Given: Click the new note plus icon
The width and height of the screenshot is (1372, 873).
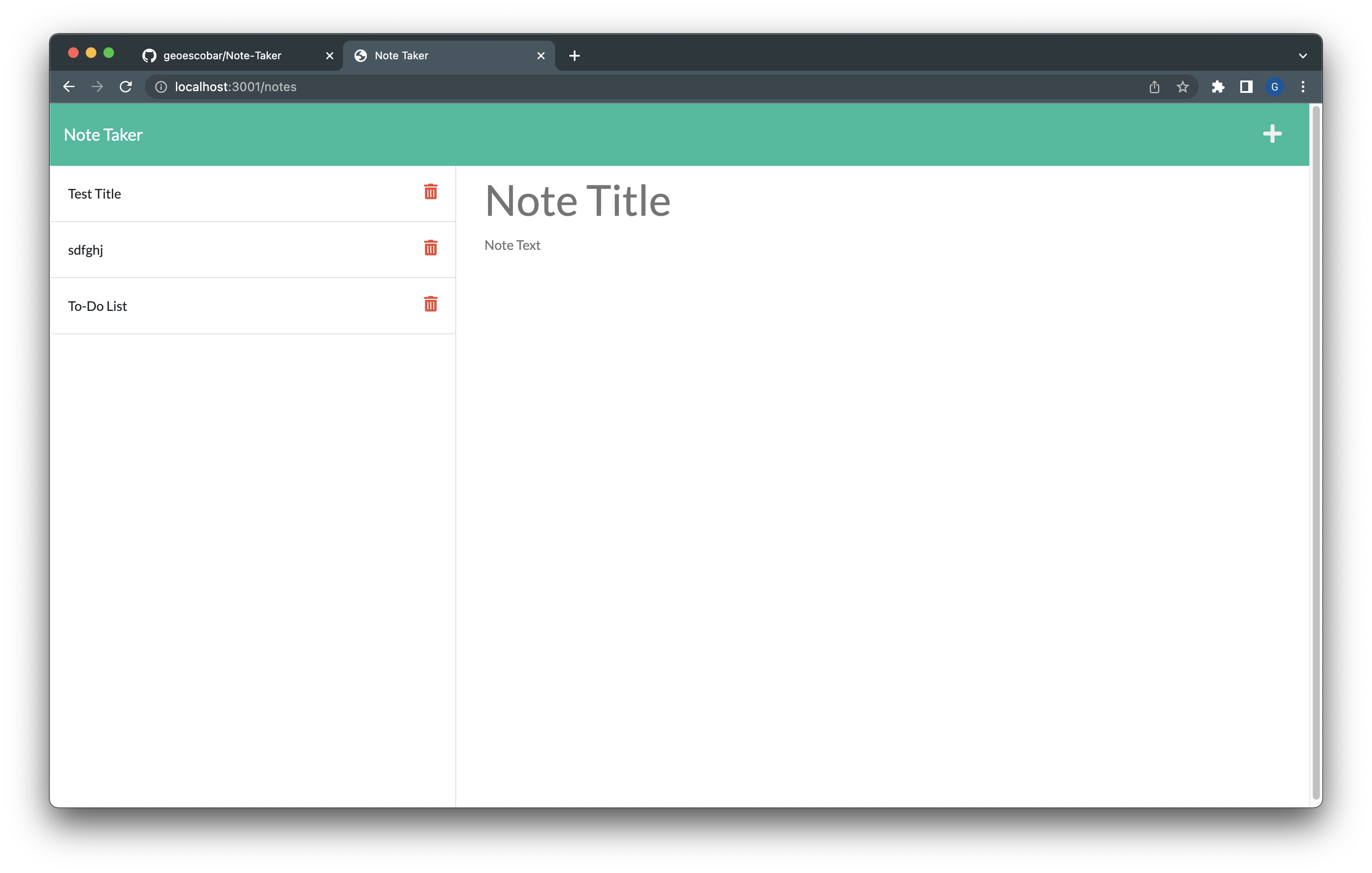Looking at the screenshot, I should click(x=1272, y=134).
